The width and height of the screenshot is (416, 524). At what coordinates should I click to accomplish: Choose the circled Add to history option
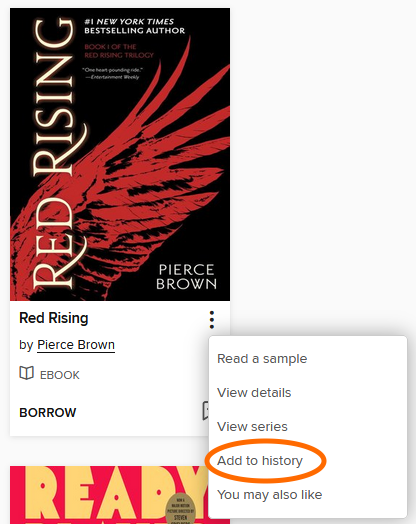(x=260, y=461)
